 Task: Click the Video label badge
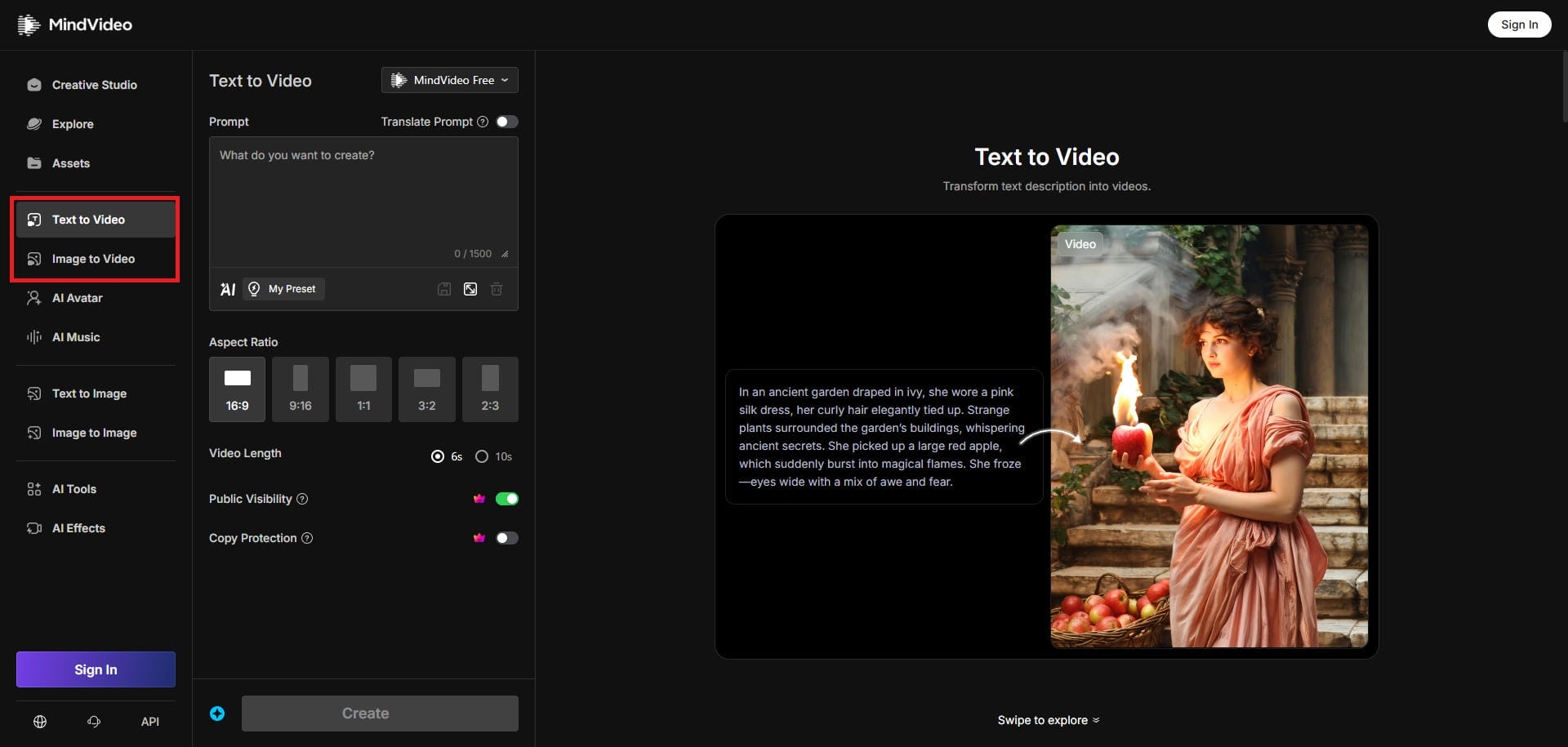point(1080,244)
